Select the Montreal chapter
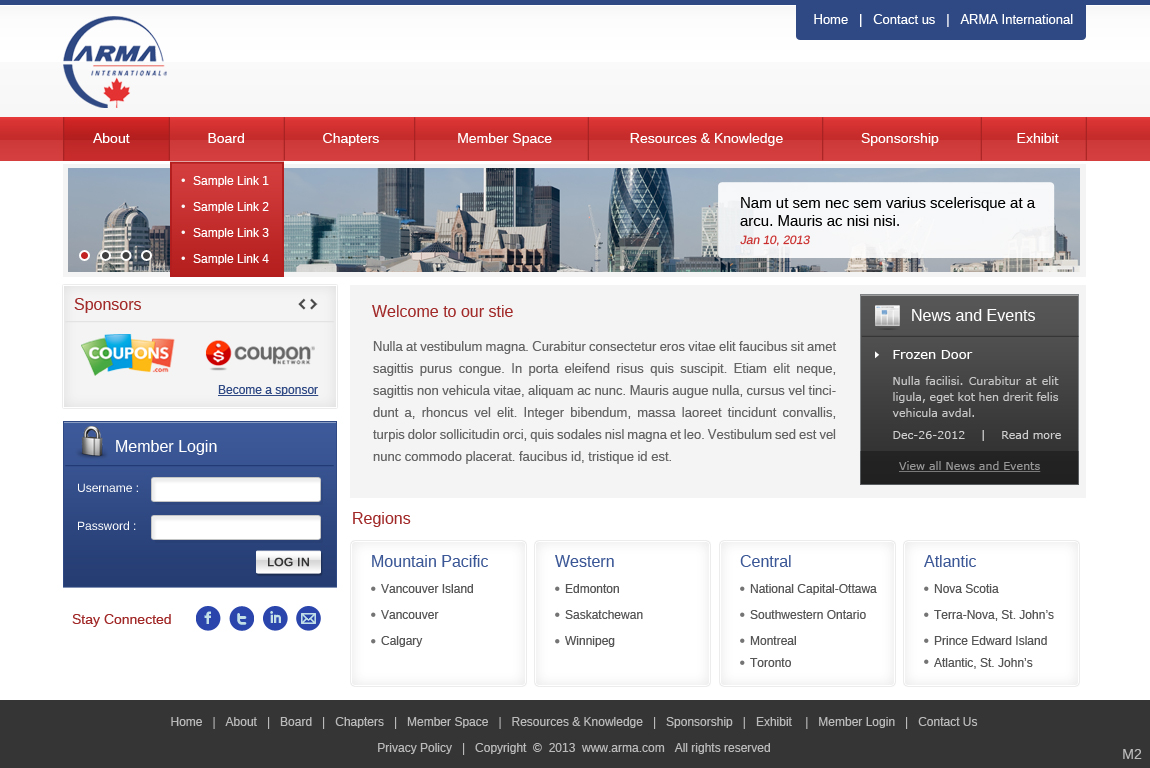 pyautogui.click(x=773, y=641)
